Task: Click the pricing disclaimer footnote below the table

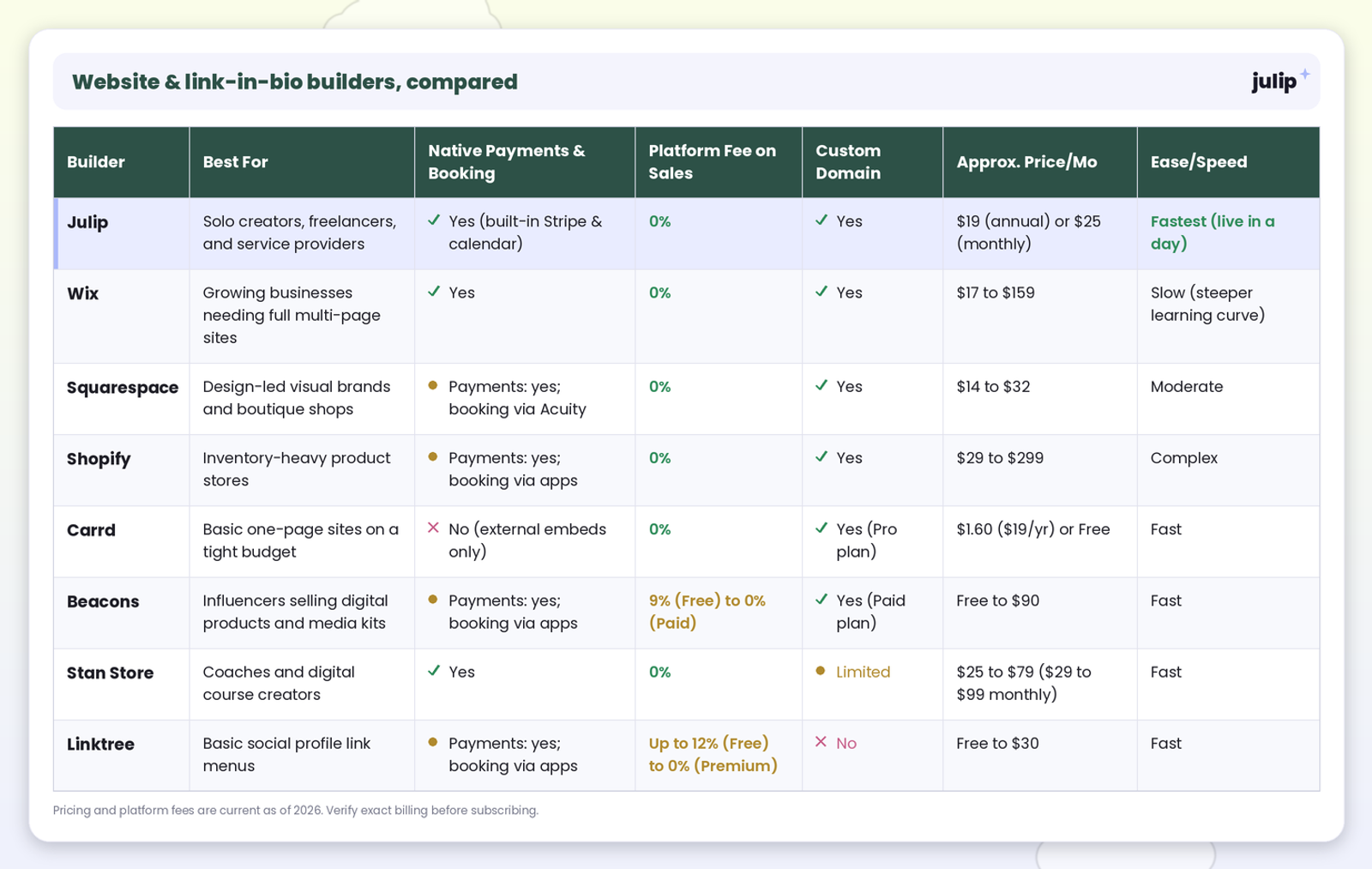Action: pos(296,810)
